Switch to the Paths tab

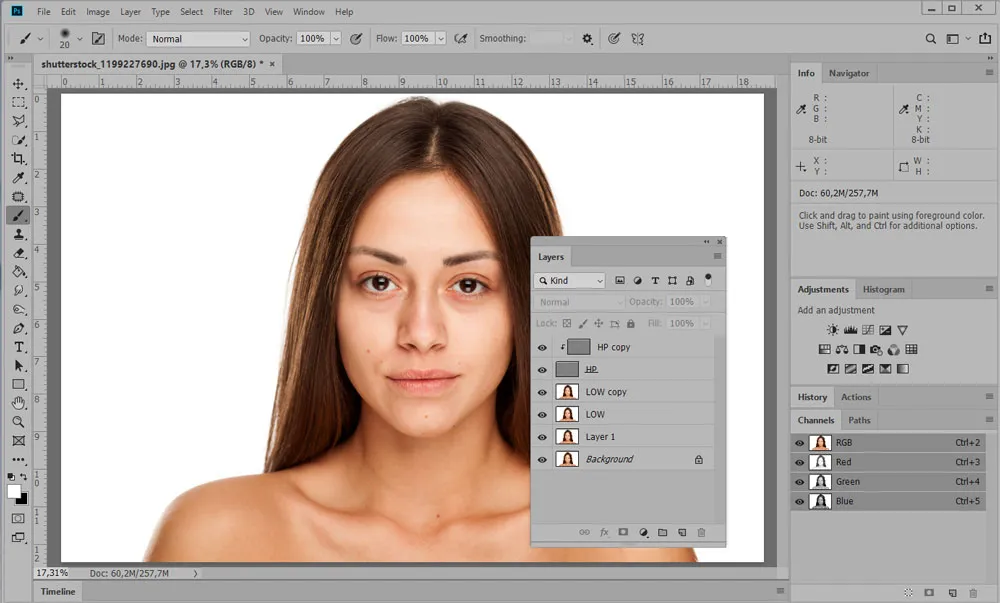pyautogui.click(x=859, y=420)
